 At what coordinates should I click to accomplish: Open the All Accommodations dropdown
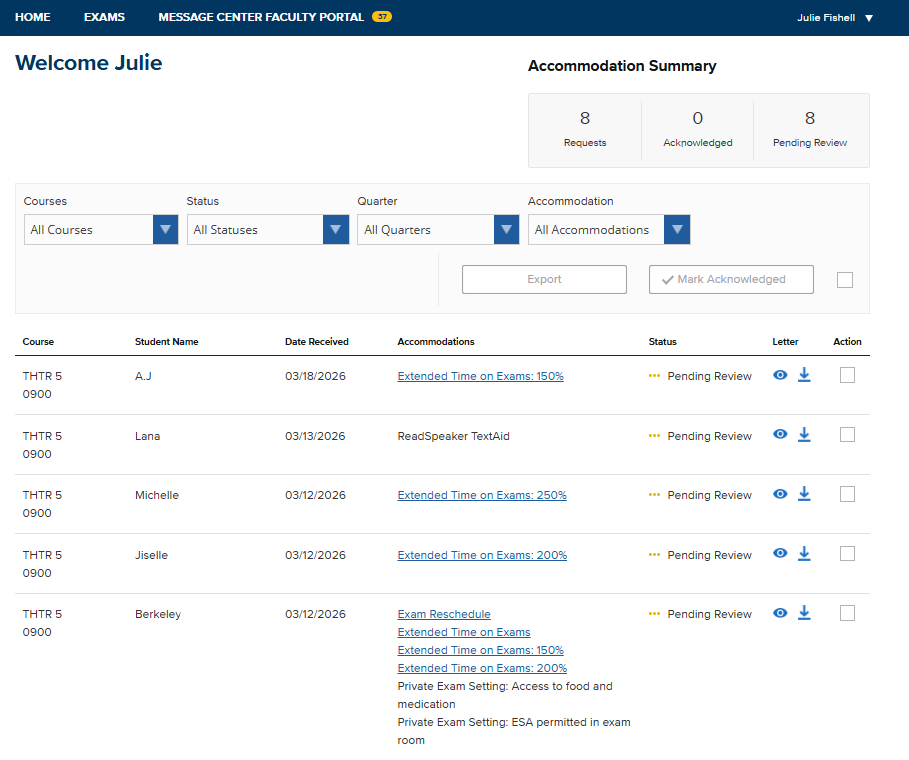(609, 229)
